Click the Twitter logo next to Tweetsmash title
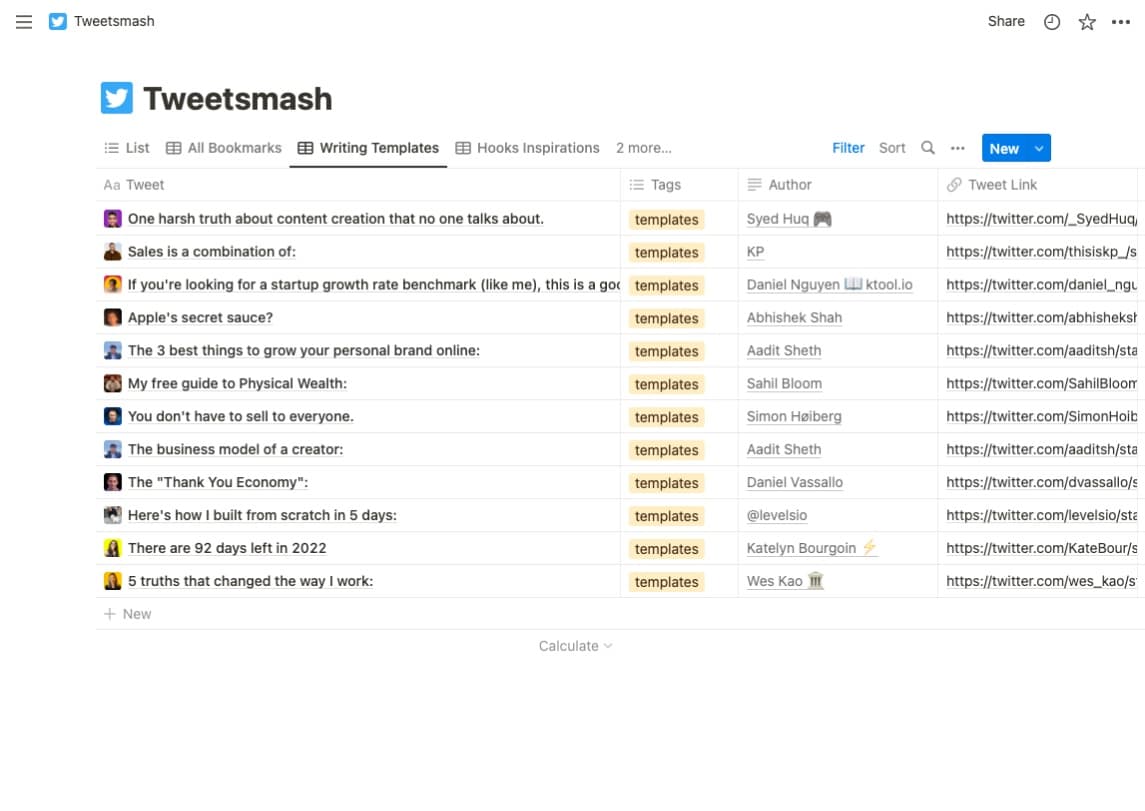The width and height of the screenshot is (1145, 811). [57, 21]
